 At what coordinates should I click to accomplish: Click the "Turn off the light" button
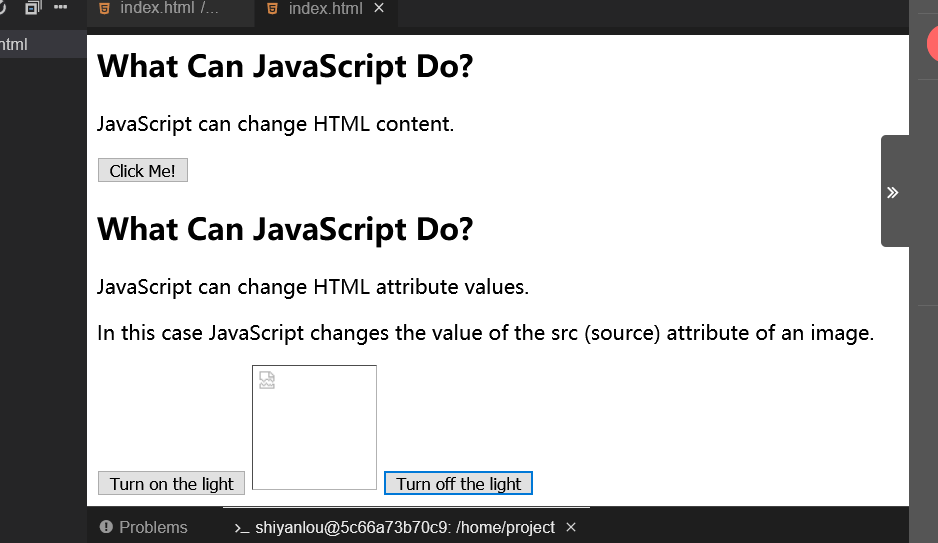click(x=458, y=483)
